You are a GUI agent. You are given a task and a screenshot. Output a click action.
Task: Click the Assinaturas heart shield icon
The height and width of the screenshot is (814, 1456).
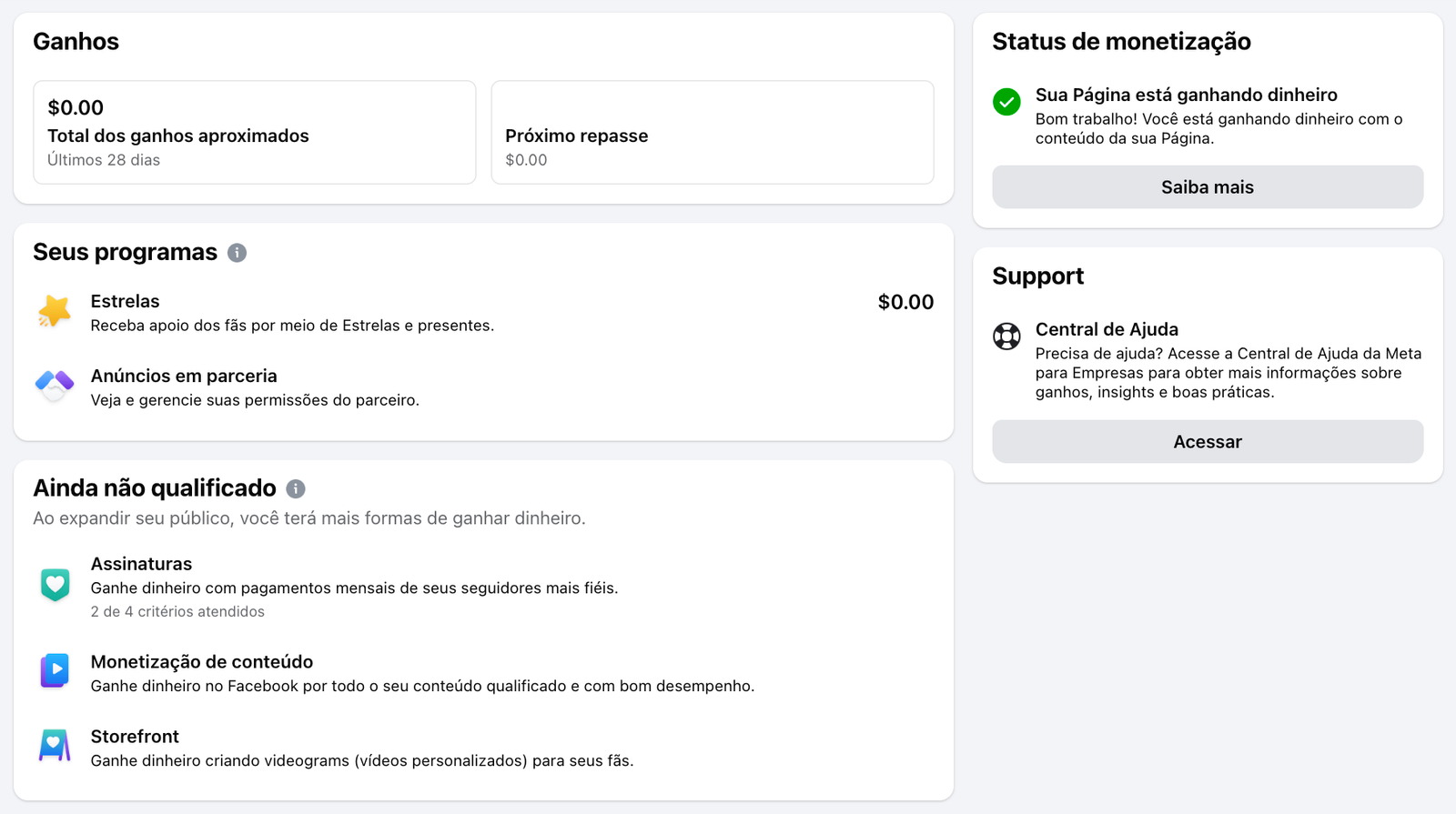click(x=55, y=584)
